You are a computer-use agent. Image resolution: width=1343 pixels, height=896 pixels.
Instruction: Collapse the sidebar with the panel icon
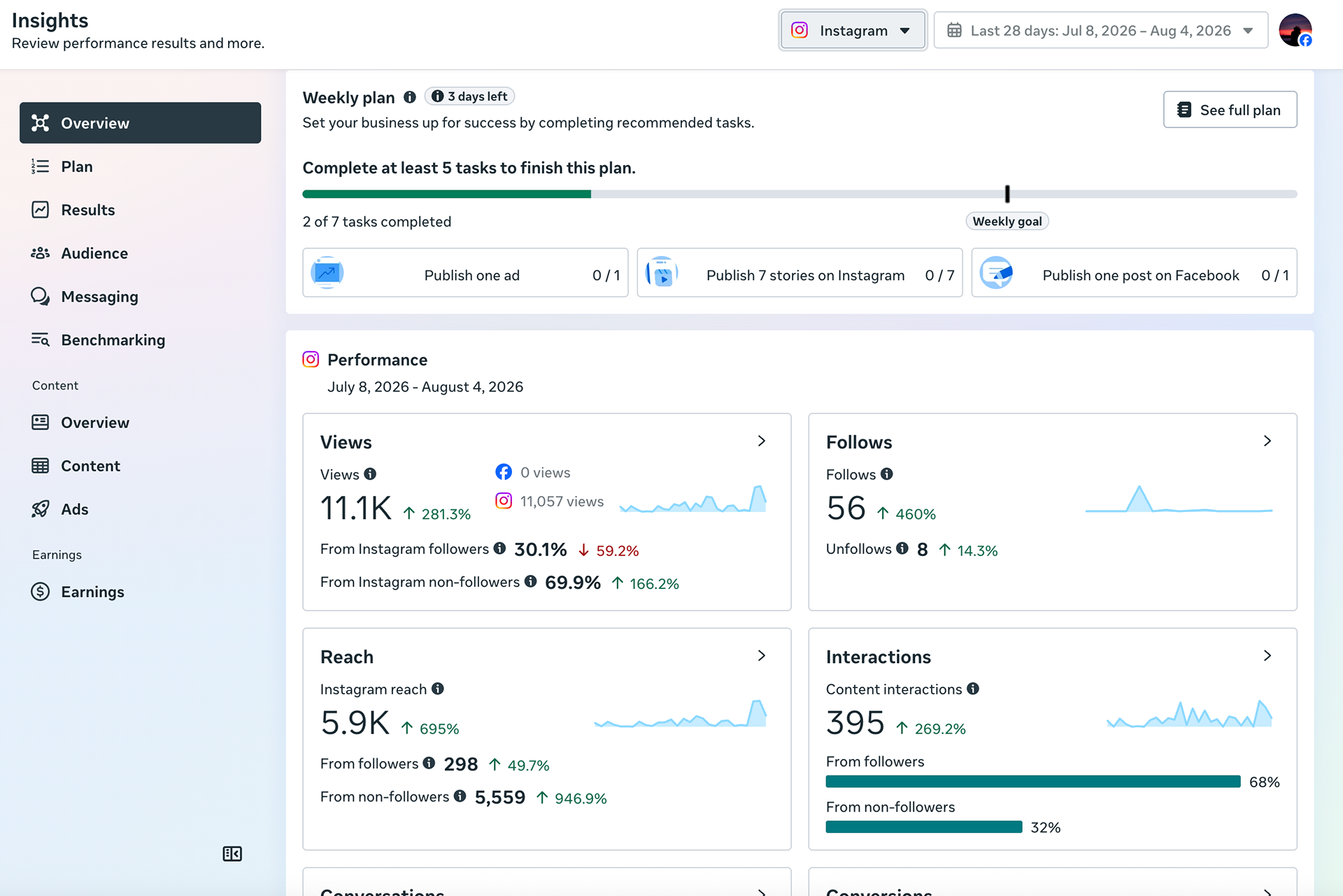232,853
